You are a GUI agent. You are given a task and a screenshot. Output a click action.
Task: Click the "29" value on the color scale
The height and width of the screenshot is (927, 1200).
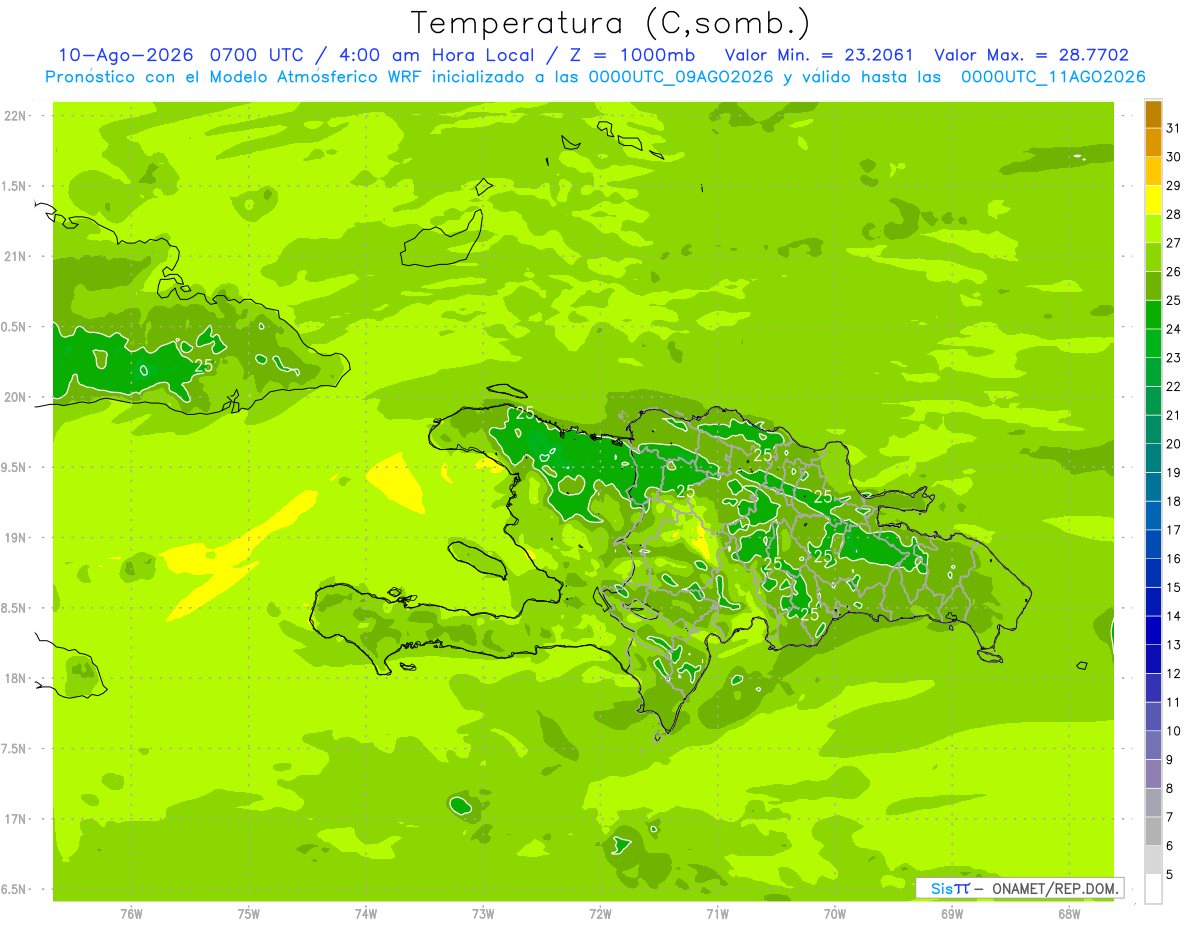pyautogui.click(x=1173, y=186)
